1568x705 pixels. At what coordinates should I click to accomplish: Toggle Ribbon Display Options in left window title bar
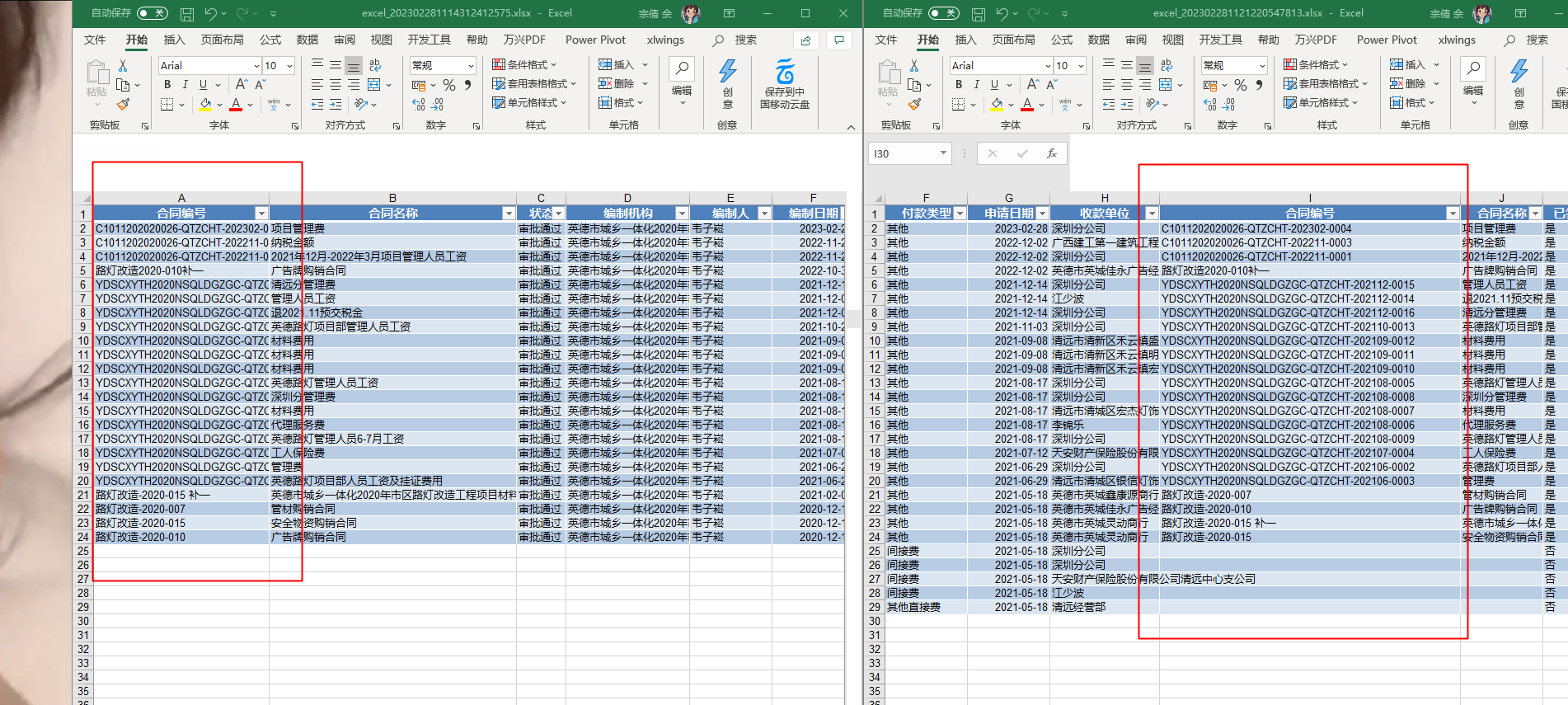click(729, 13)
